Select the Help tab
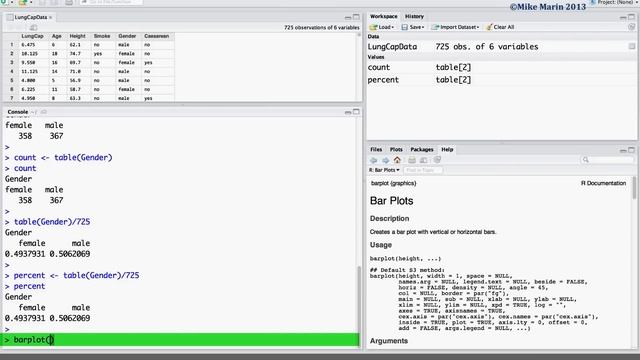This screenshot has width=640, height=360. [x=447, y=149]
